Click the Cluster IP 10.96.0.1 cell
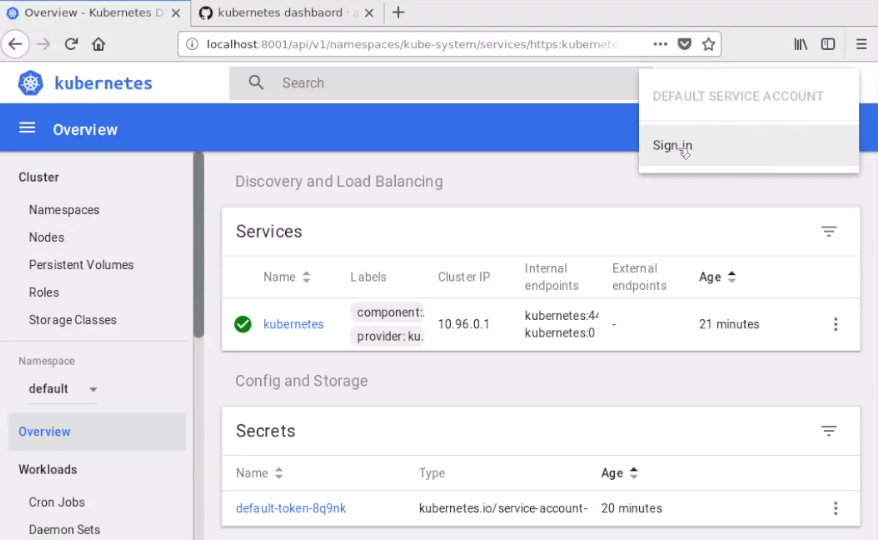The height and width of the screenshot is (540, 878). 464,324
